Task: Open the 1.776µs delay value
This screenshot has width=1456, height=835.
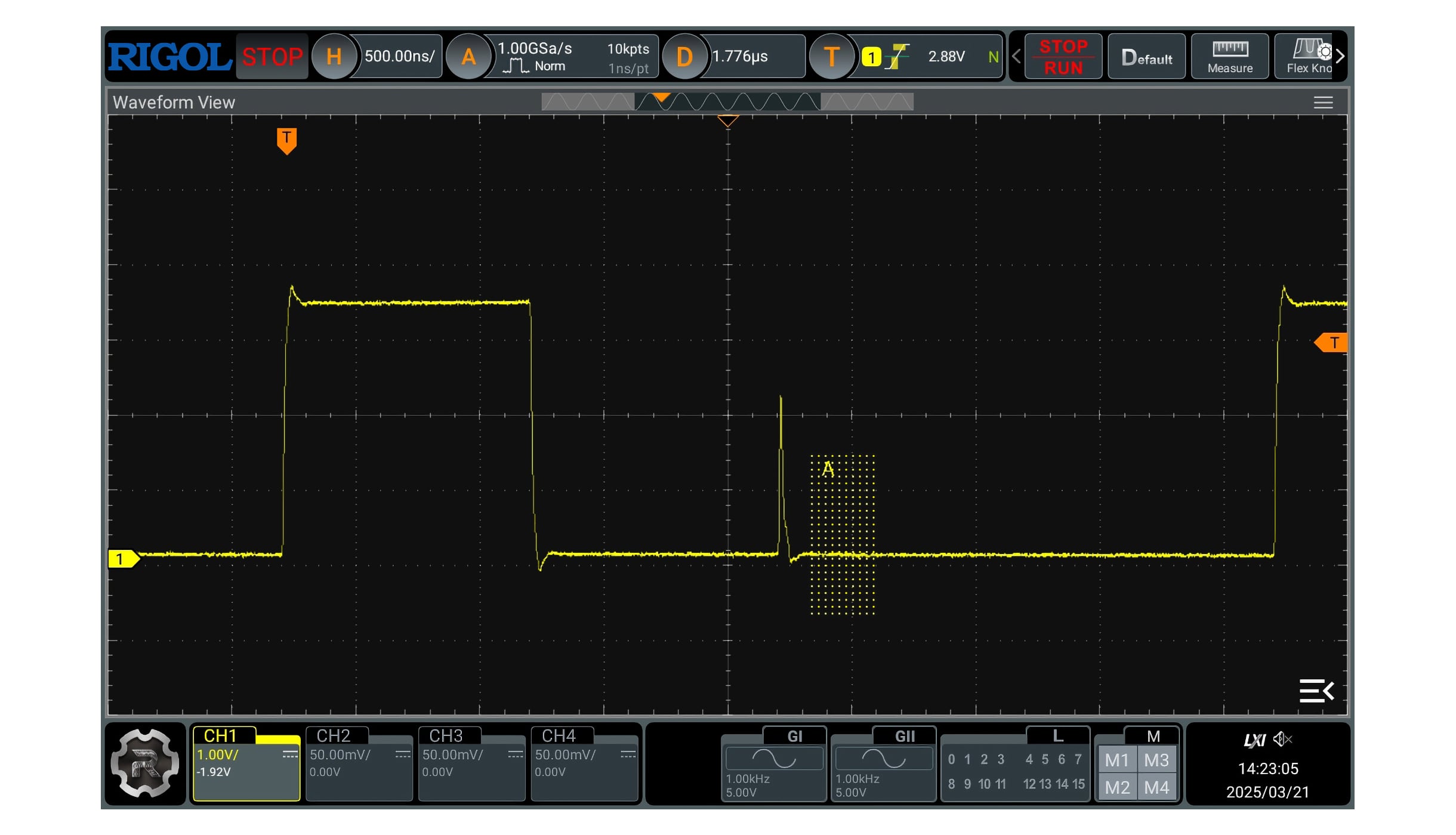Action: coord(740,57)
